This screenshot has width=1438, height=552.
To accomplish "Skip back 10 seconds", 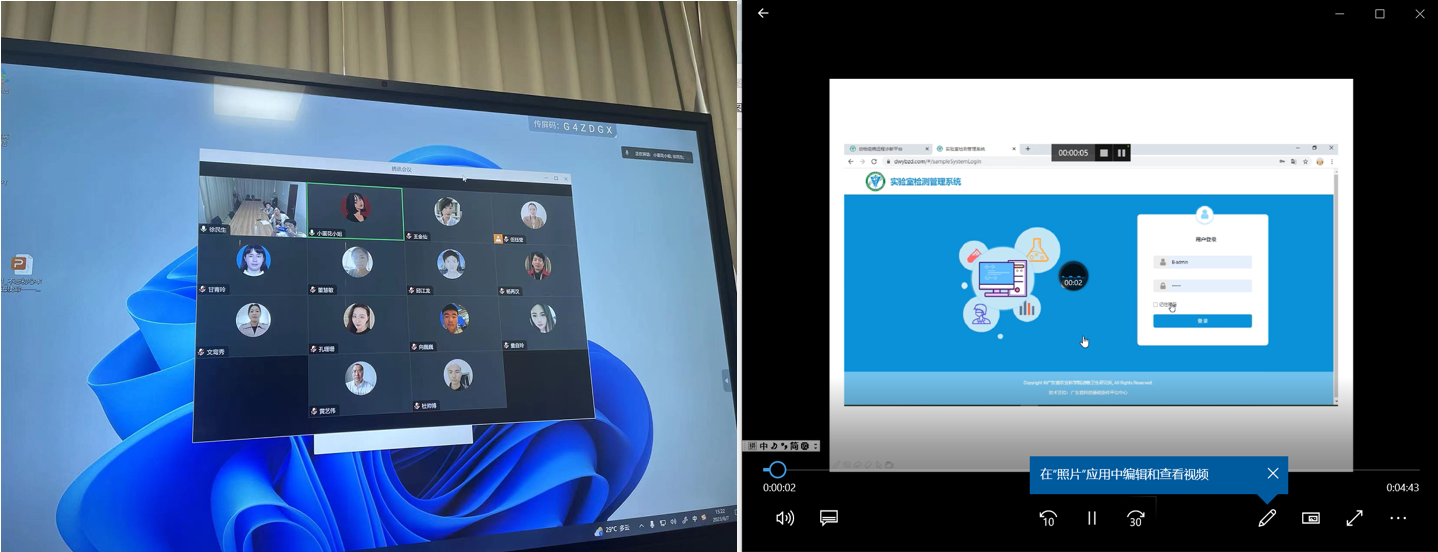I will [x=1048, y=518].
